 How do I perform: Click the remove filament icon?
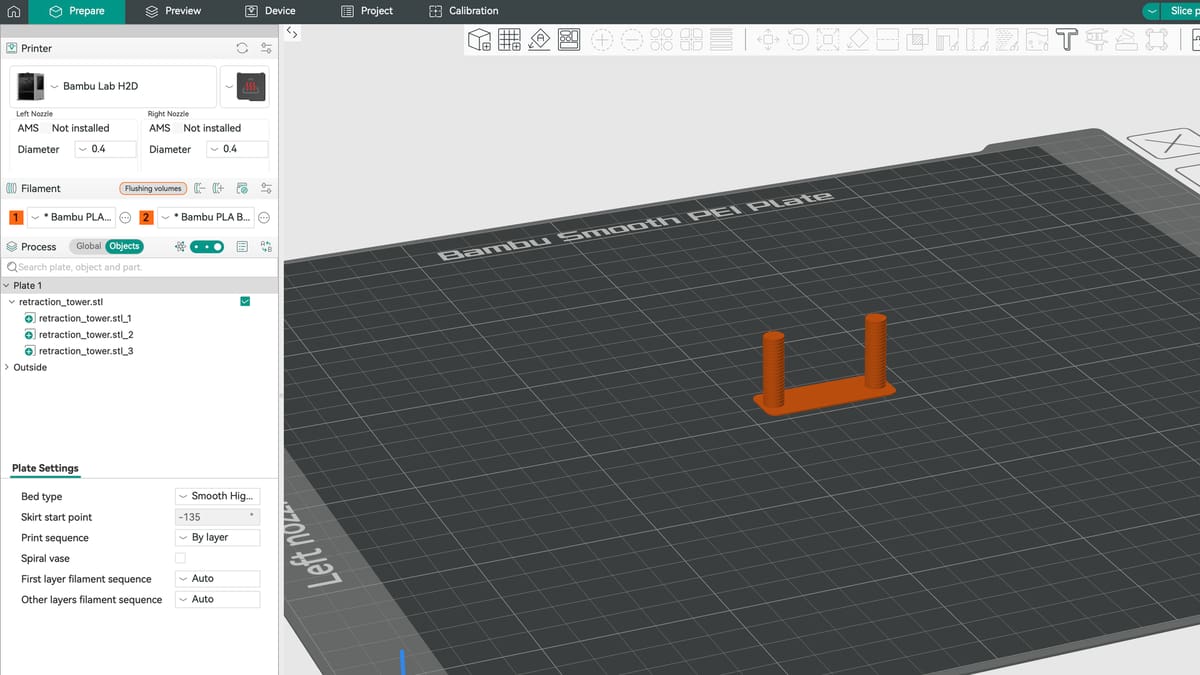199,188
